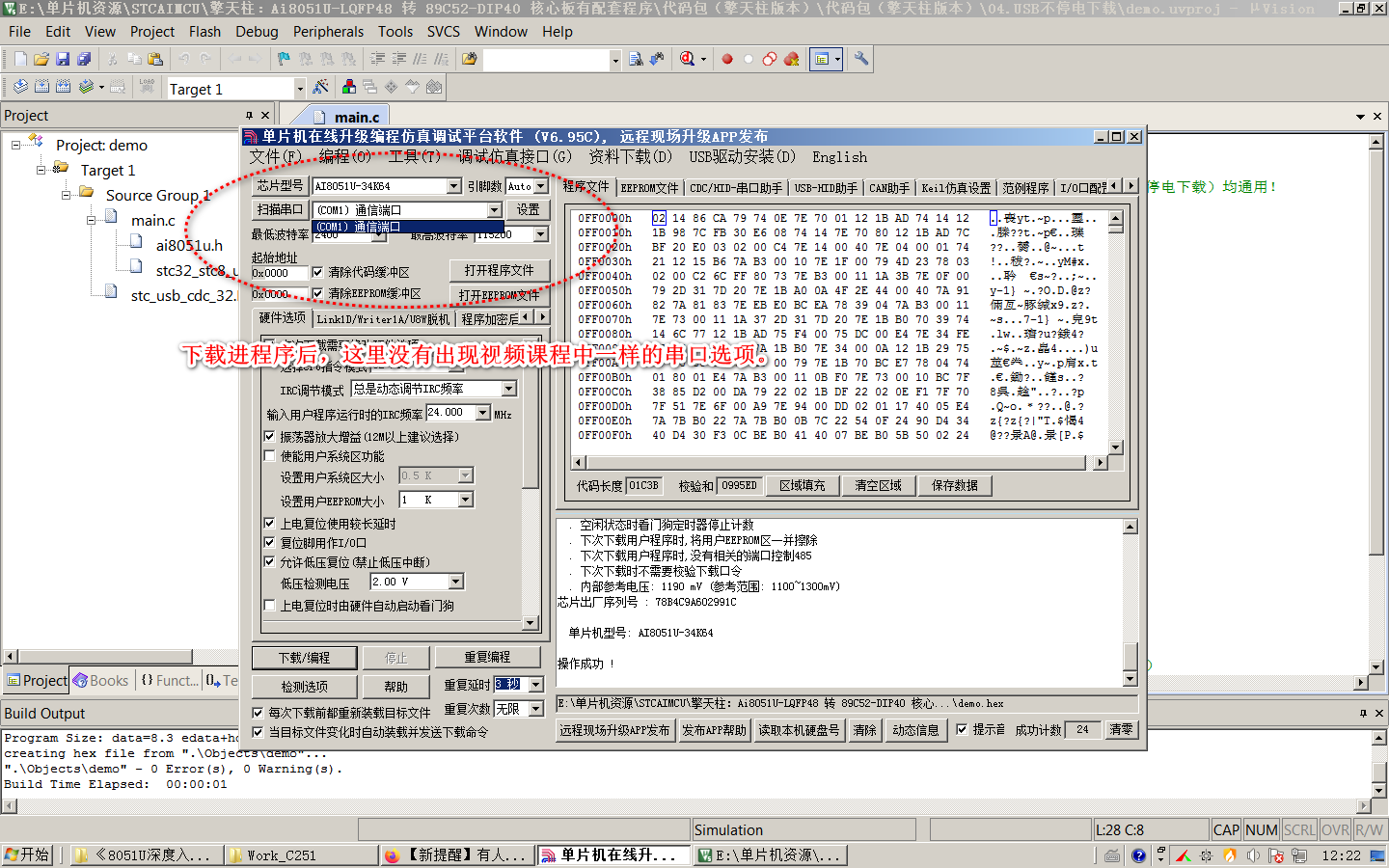Switch to USB-HID助手 tab
The width and height of the screenshot is (1389, 868).
(826, 187)
